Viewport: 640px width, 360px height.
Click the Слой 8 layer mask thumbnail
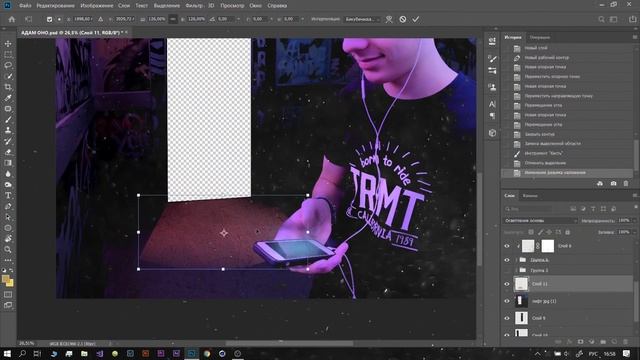coord(548,246)
